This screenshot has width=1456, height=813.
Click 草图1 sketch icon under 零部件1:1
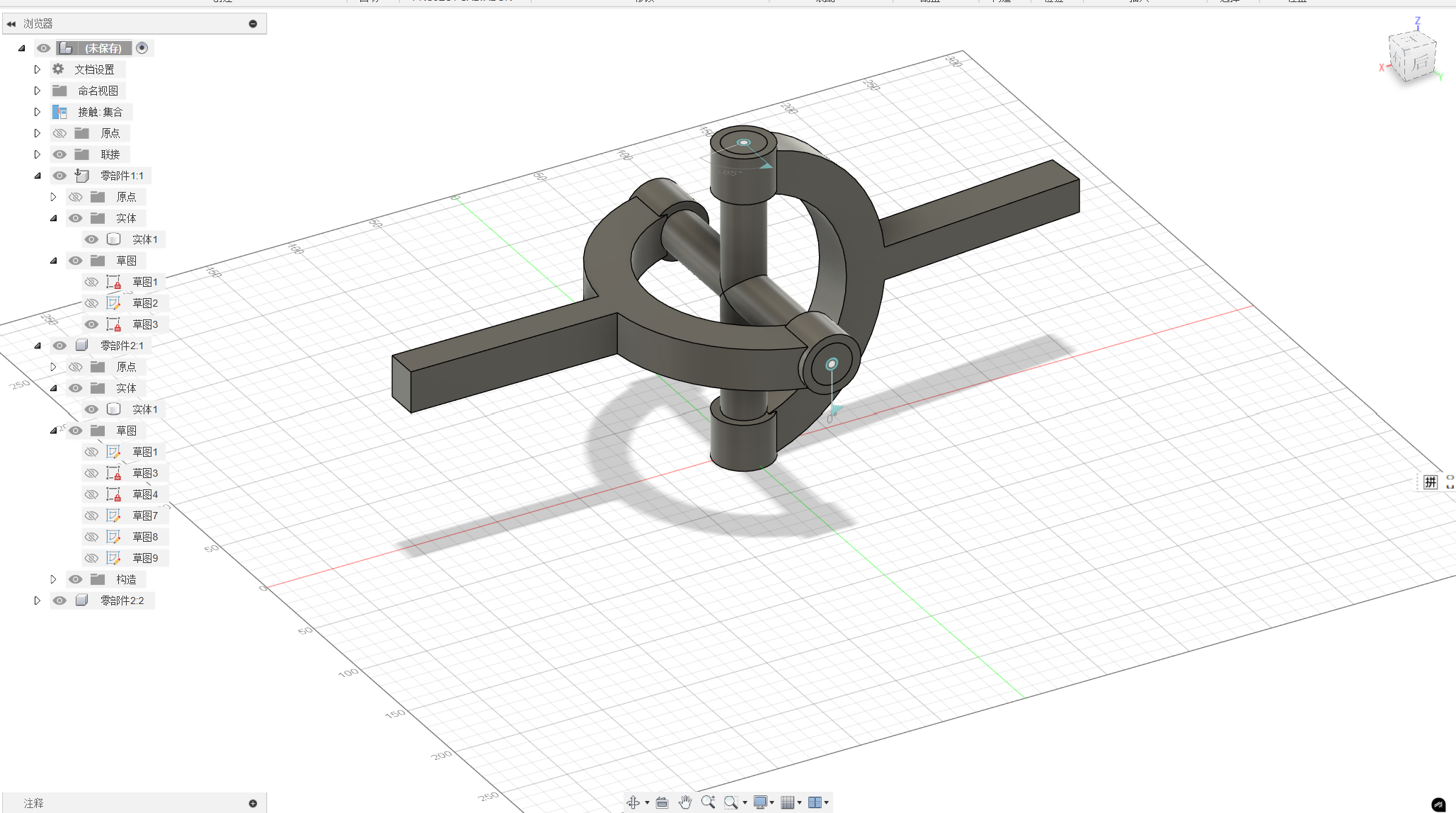pyautogui.click(x=113, y=282)
